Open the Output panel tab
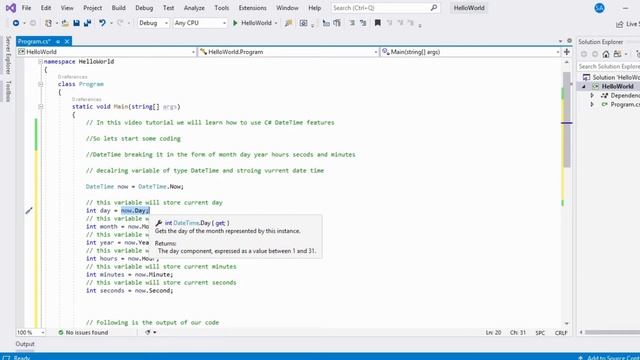This screenshot has width=640, height=360. [x=25, y=344]
